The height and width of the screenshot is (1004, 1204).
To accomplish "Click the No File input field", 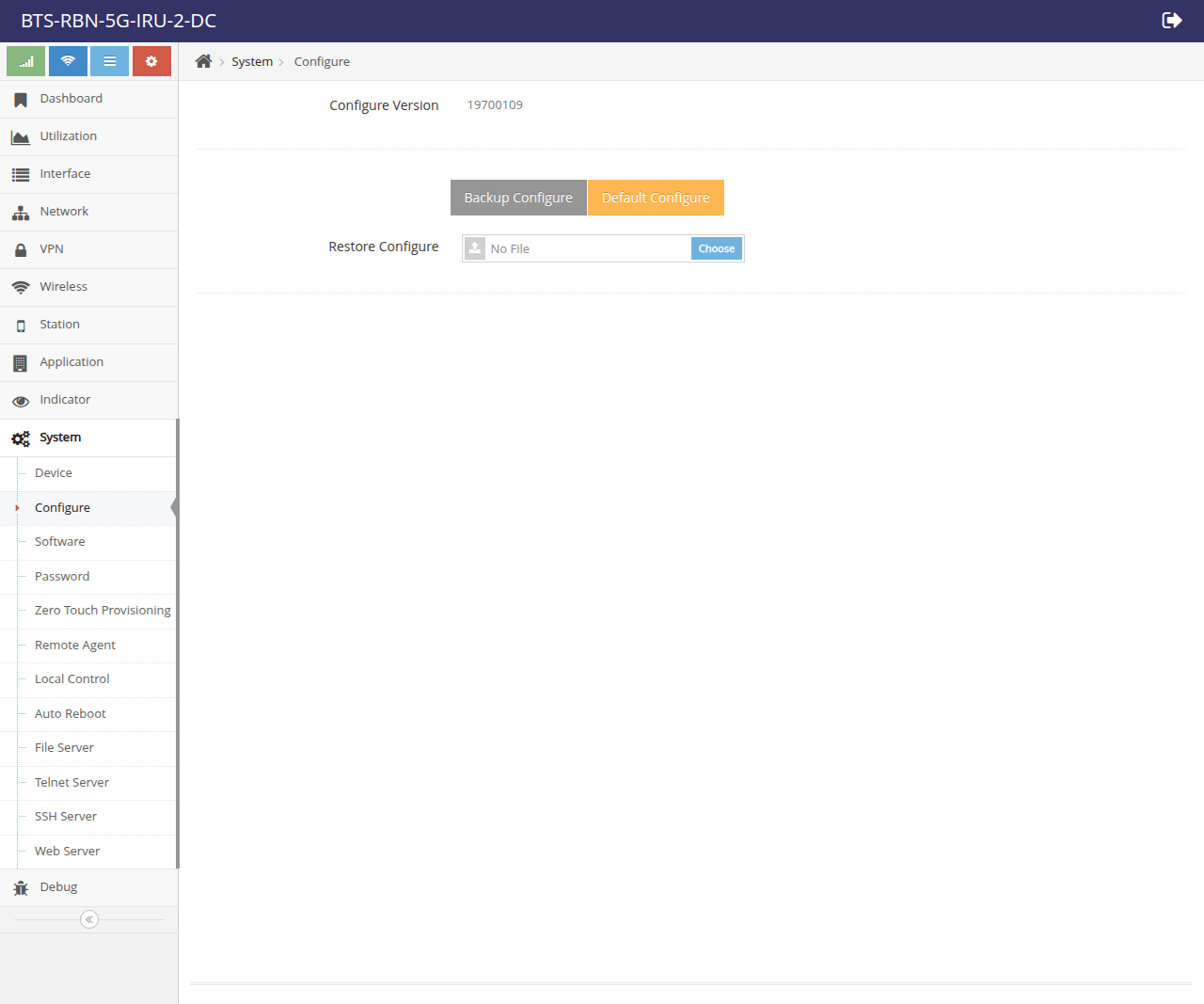I will 603,248.
